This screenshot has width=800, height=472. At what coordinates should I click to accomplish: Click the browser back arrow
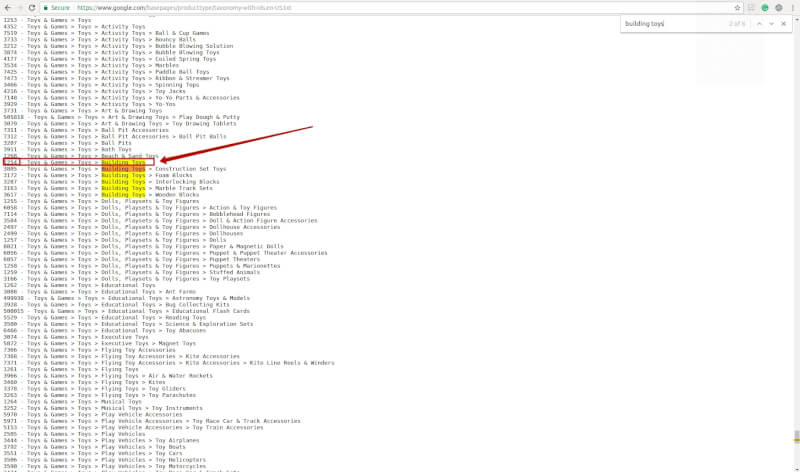7,6
